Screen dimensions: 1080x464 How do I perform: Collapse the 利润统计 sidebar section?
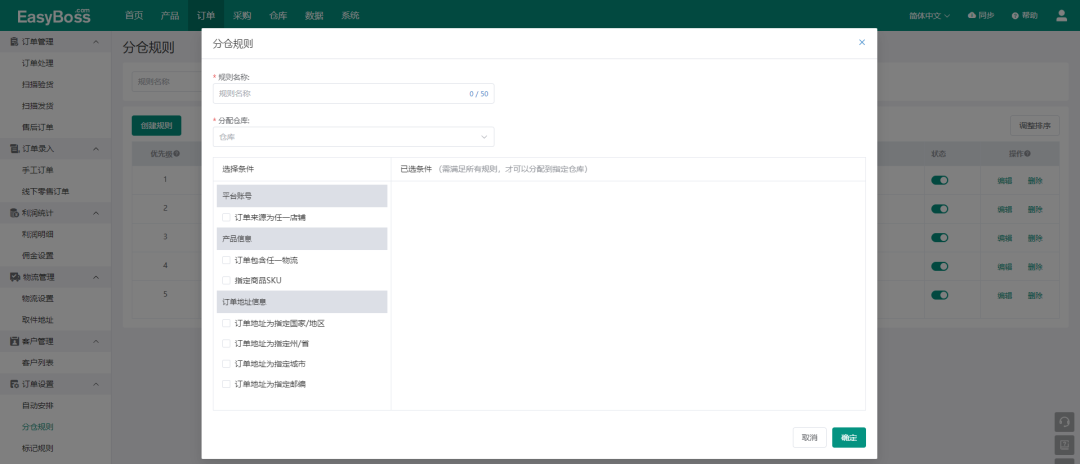96,213
